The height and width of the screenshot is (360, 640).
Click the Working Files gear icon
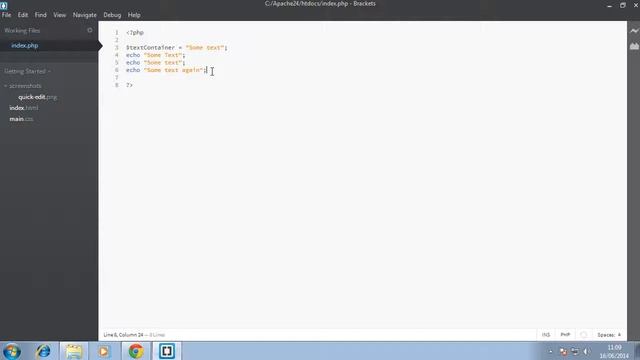[90, 30]
